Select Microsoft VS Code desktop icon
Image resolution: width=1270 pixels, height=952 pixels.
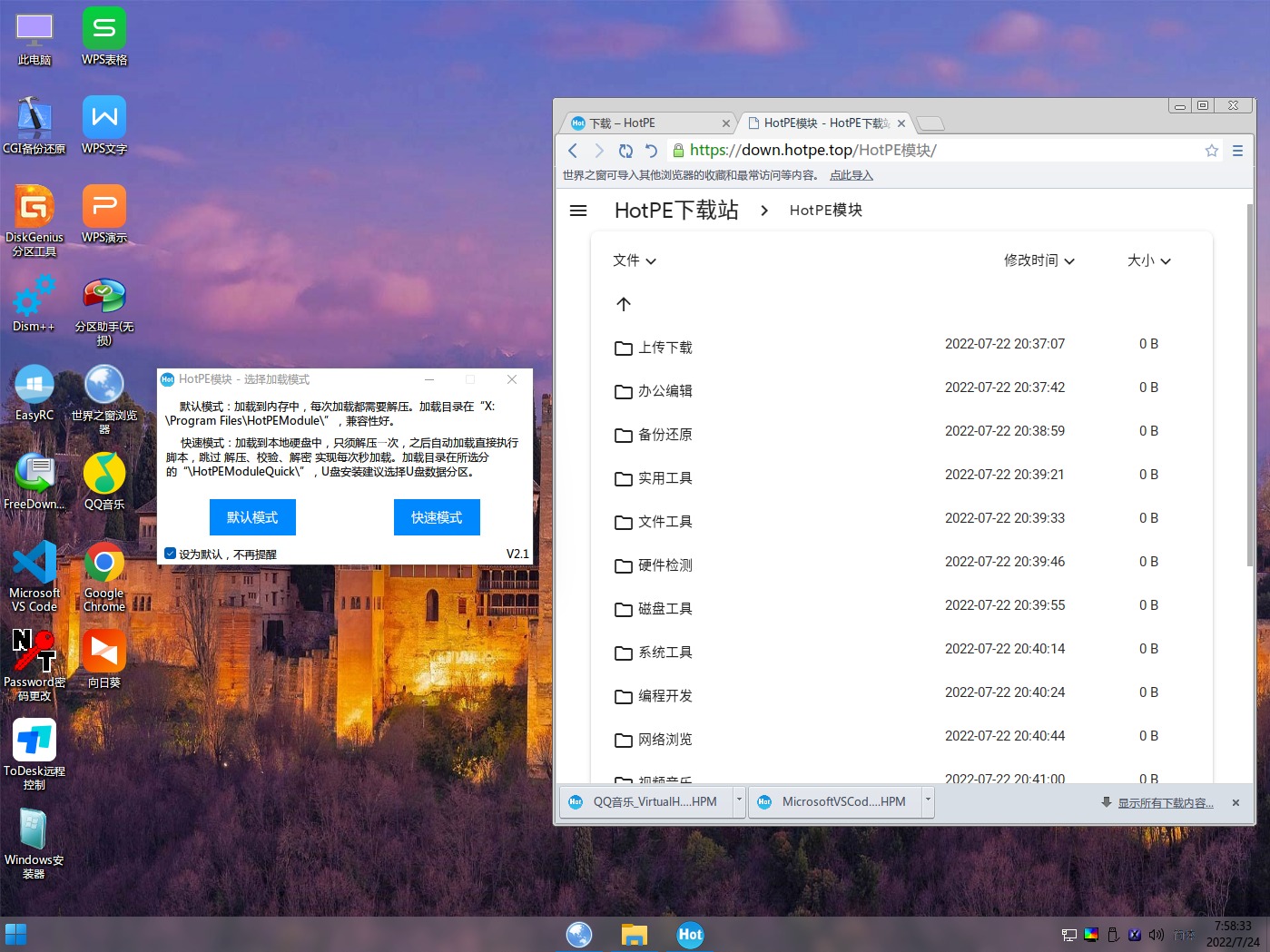point(34,577)
